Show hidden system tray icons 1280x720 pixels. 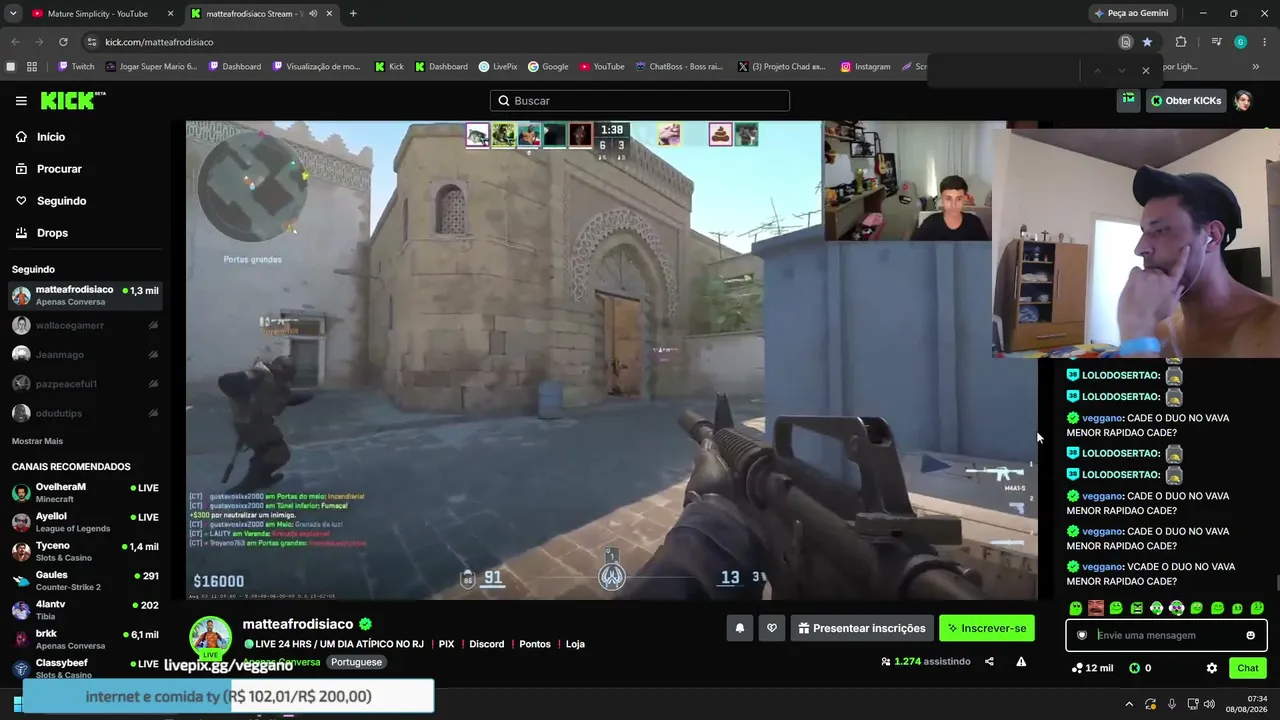[x=1129, y=704]
